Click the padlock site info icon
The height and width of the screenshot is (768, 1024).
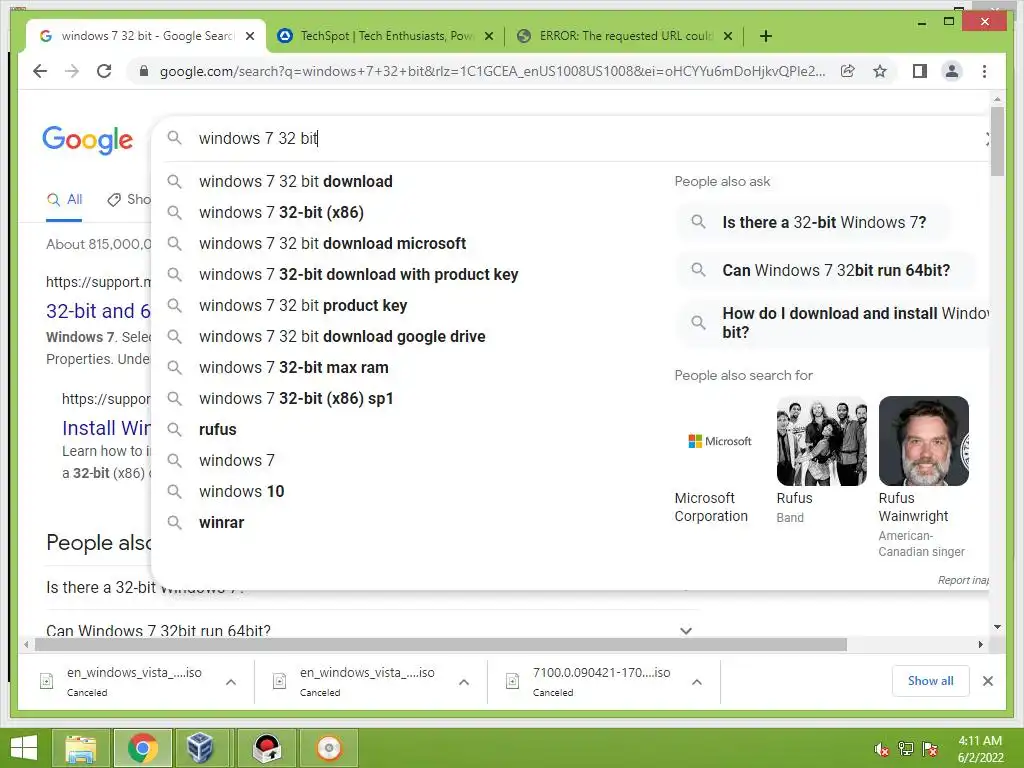coord(144,71)
